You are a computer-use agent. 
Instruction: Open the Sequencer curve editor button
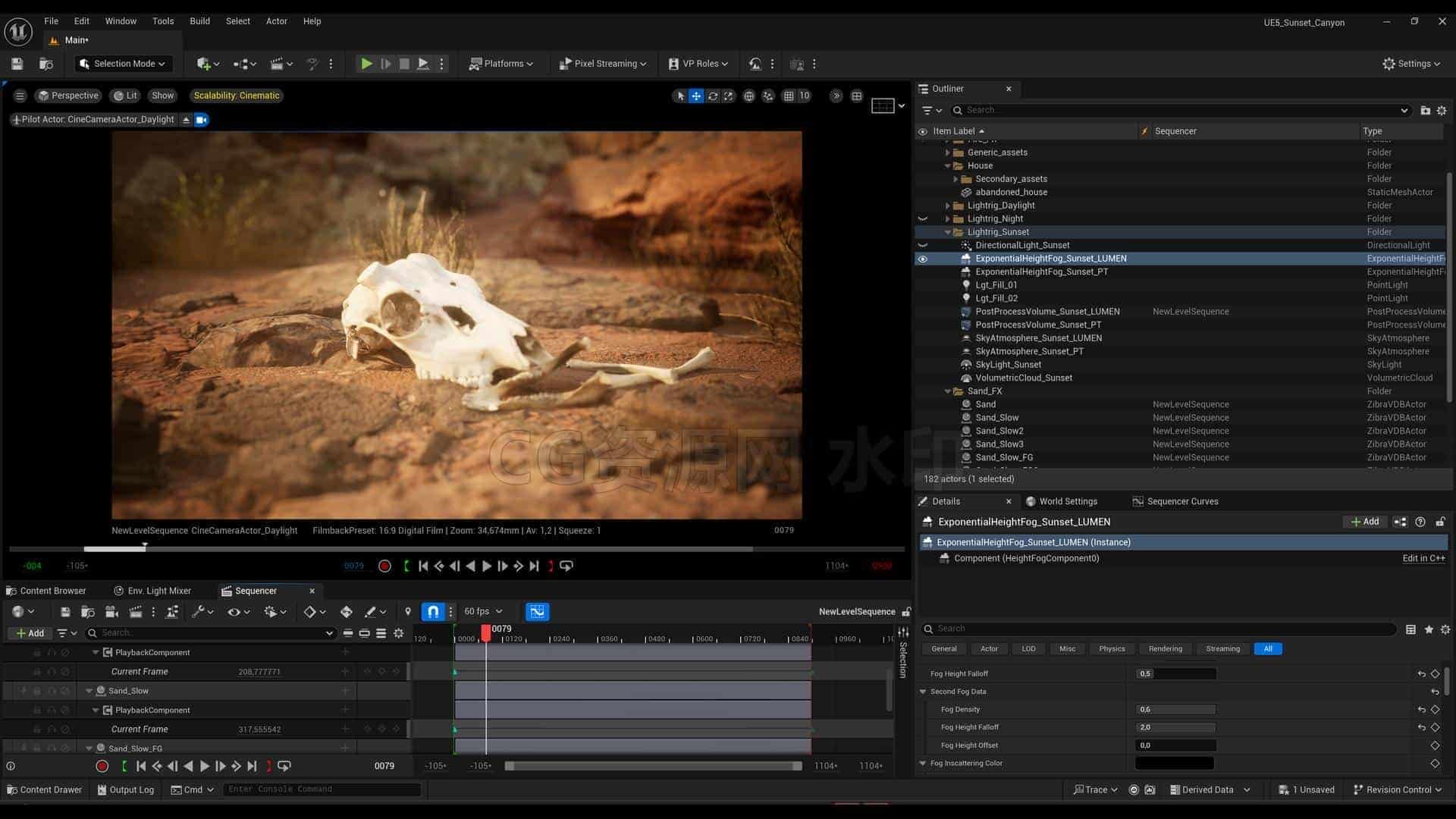pos(537,612)
